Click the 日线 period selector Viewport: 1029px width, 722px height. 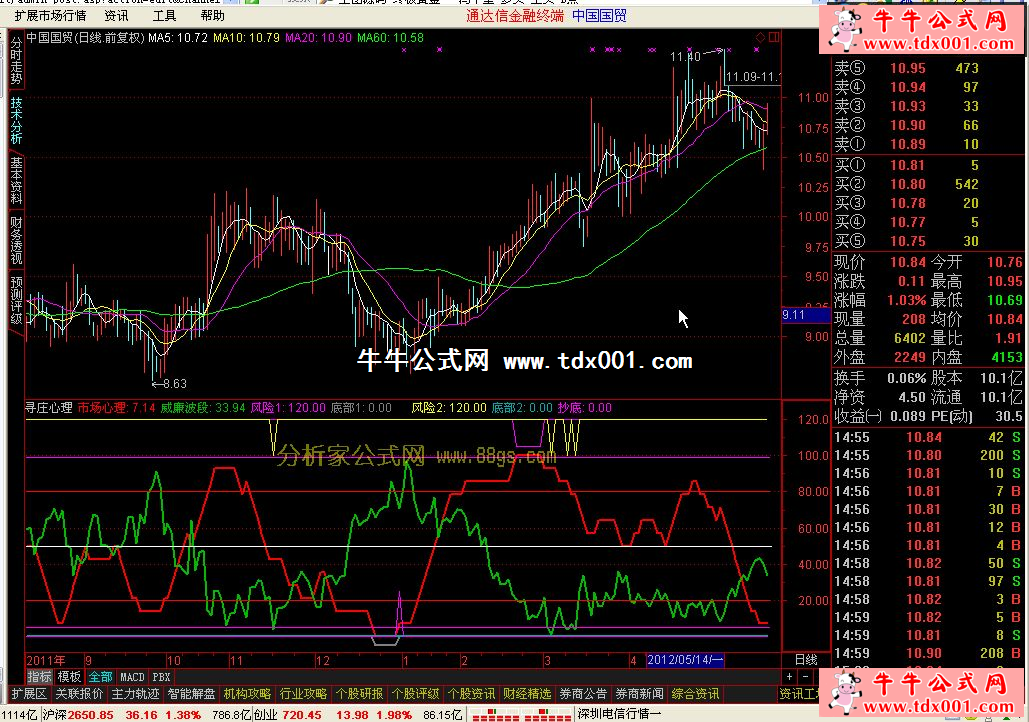pyautogui.click(x=806, y=660)
